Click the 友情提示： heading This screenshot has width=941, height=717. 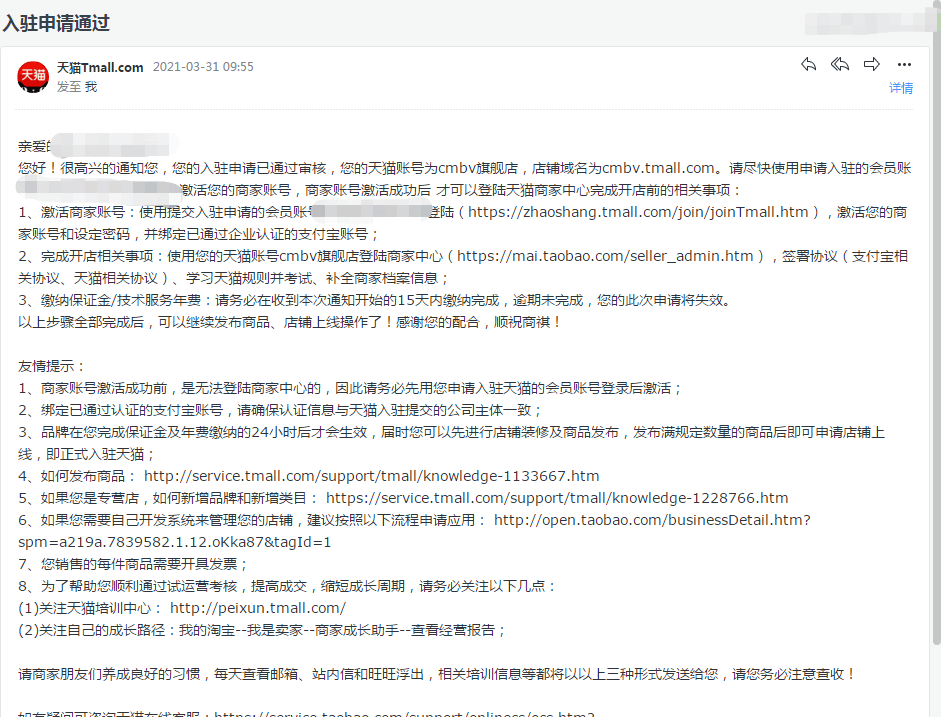tap(52, 367)
